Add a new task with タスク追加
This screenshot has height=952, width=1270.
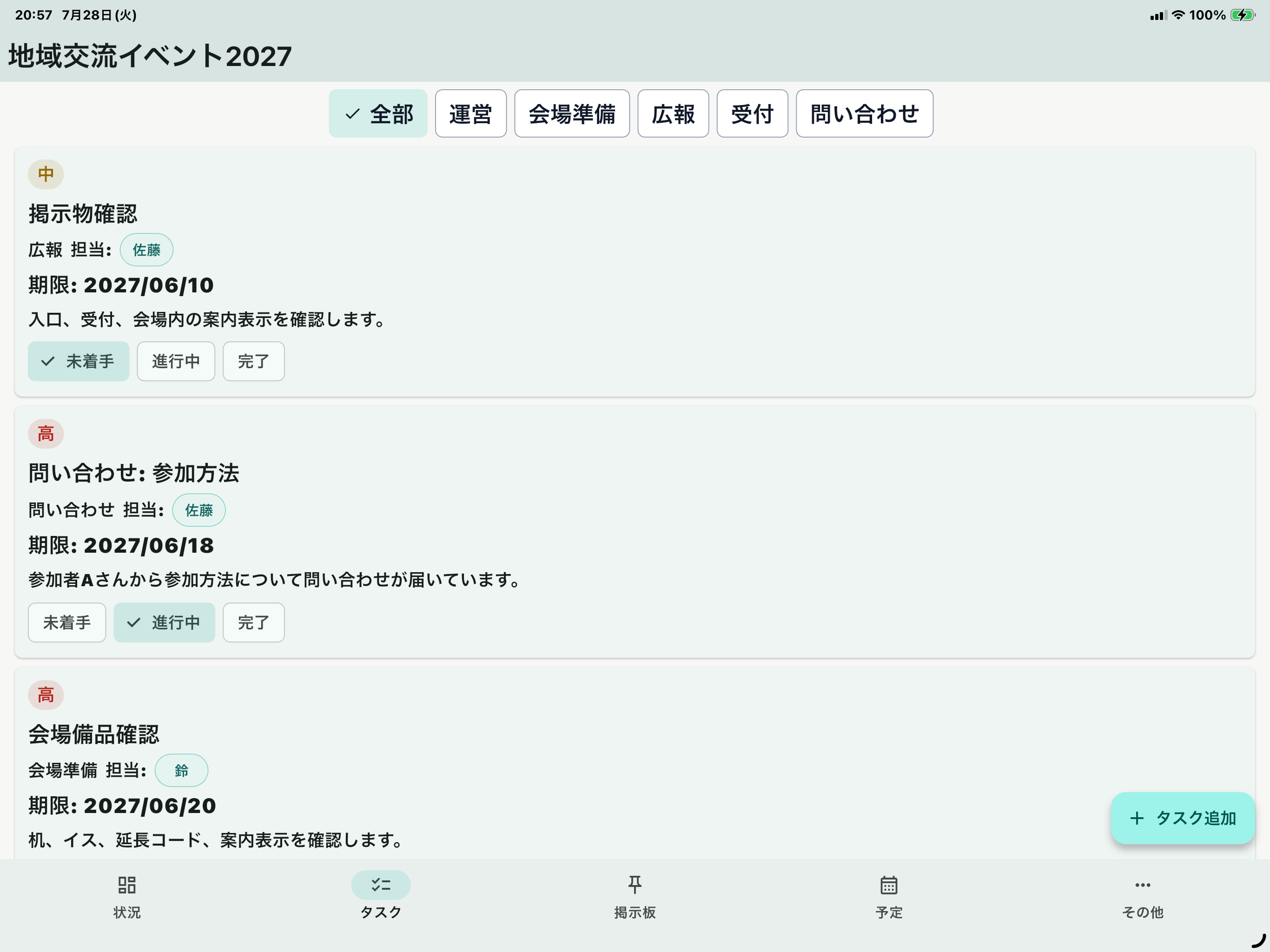pos(1183,818)
